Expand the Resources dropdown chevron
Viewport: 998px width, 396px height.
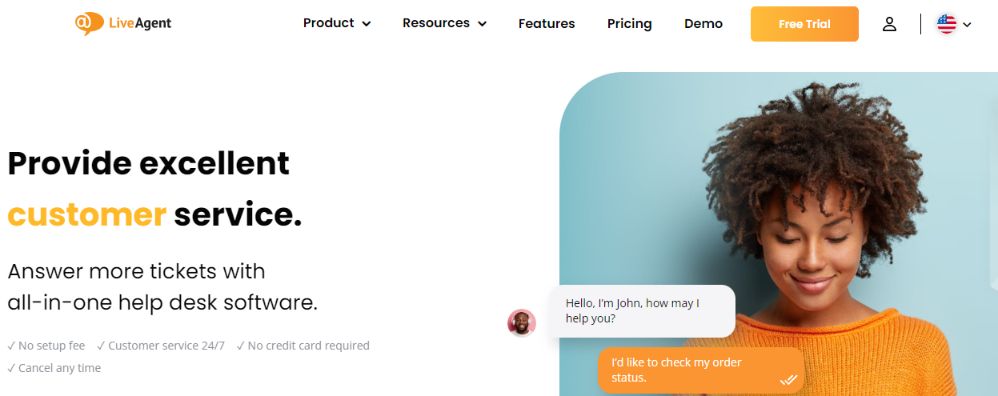click(x=482, y=24)
